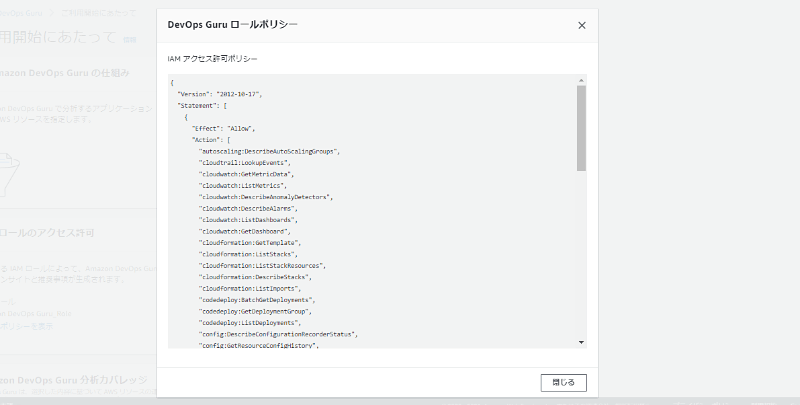Click the 閉じる button
The height and width of the screenshot is (405, 800).
[x=563, y=383]
